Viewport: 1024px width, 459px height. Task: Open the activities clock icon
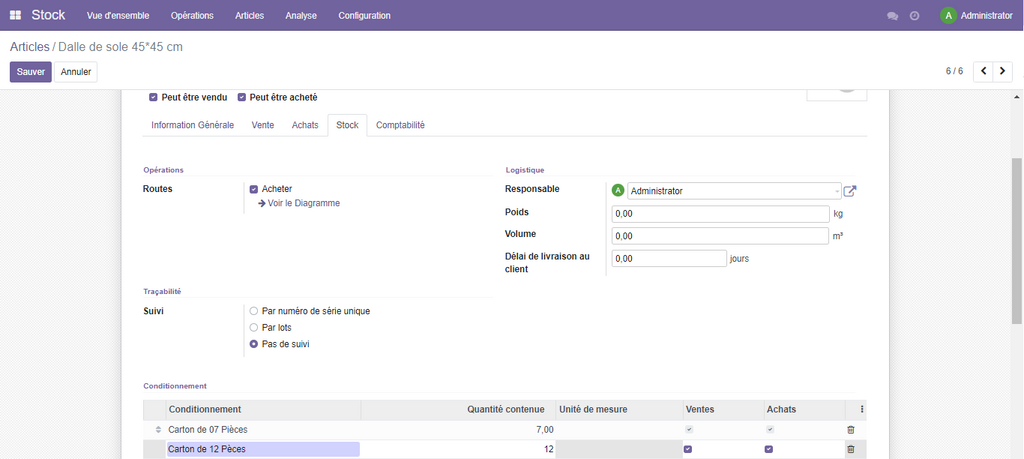(914, 16)
